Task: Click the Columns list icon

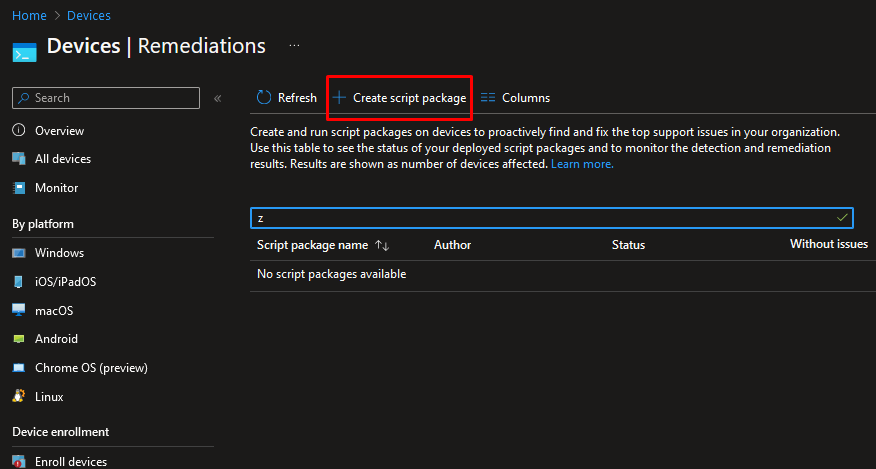Action: (488, 98)
